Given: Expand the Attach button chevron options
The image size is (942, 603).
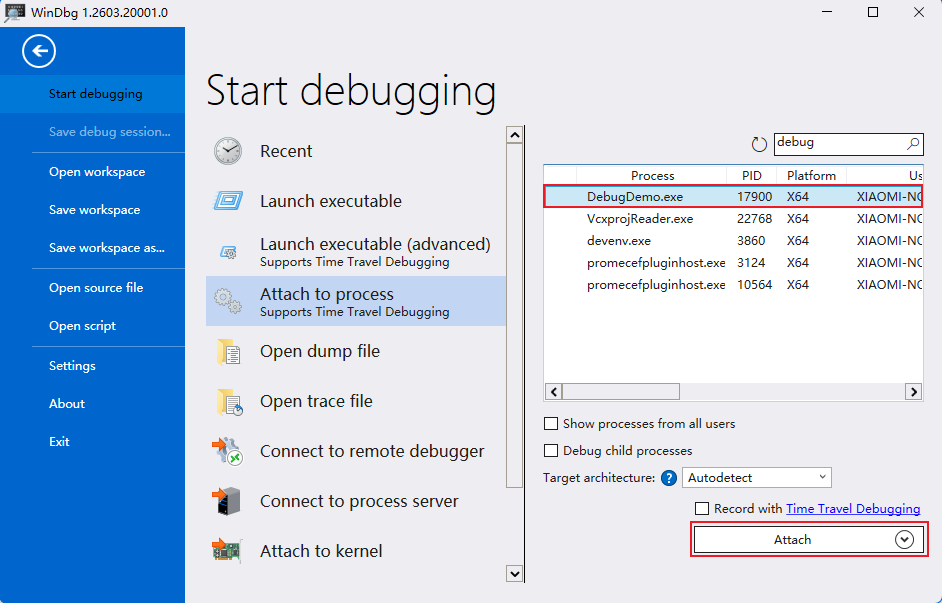Looking at the screenshot, I should click(904, 540).
